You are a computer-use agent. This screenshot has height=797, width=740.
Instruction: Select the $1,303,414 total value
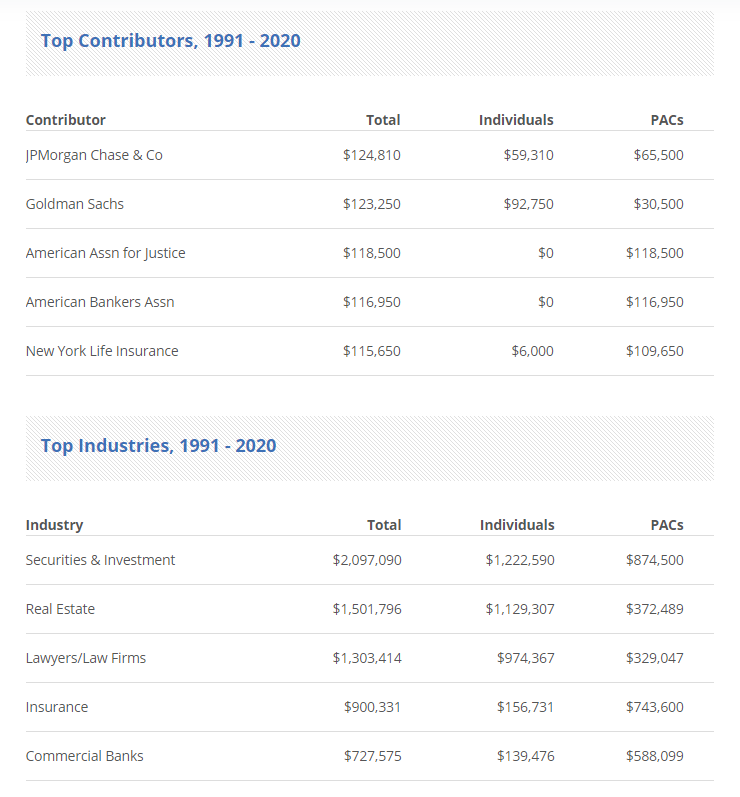coord(367,658)
